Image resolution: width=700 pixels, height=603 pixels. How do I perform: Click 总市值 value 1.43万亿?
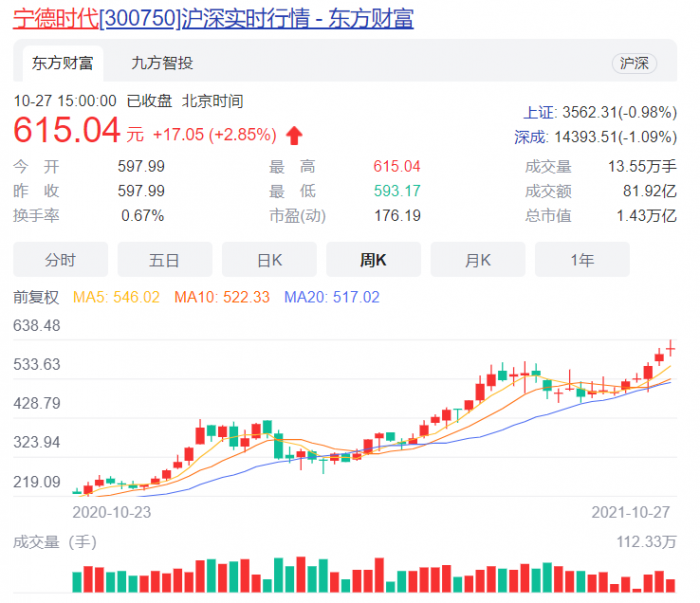point(647,216)
